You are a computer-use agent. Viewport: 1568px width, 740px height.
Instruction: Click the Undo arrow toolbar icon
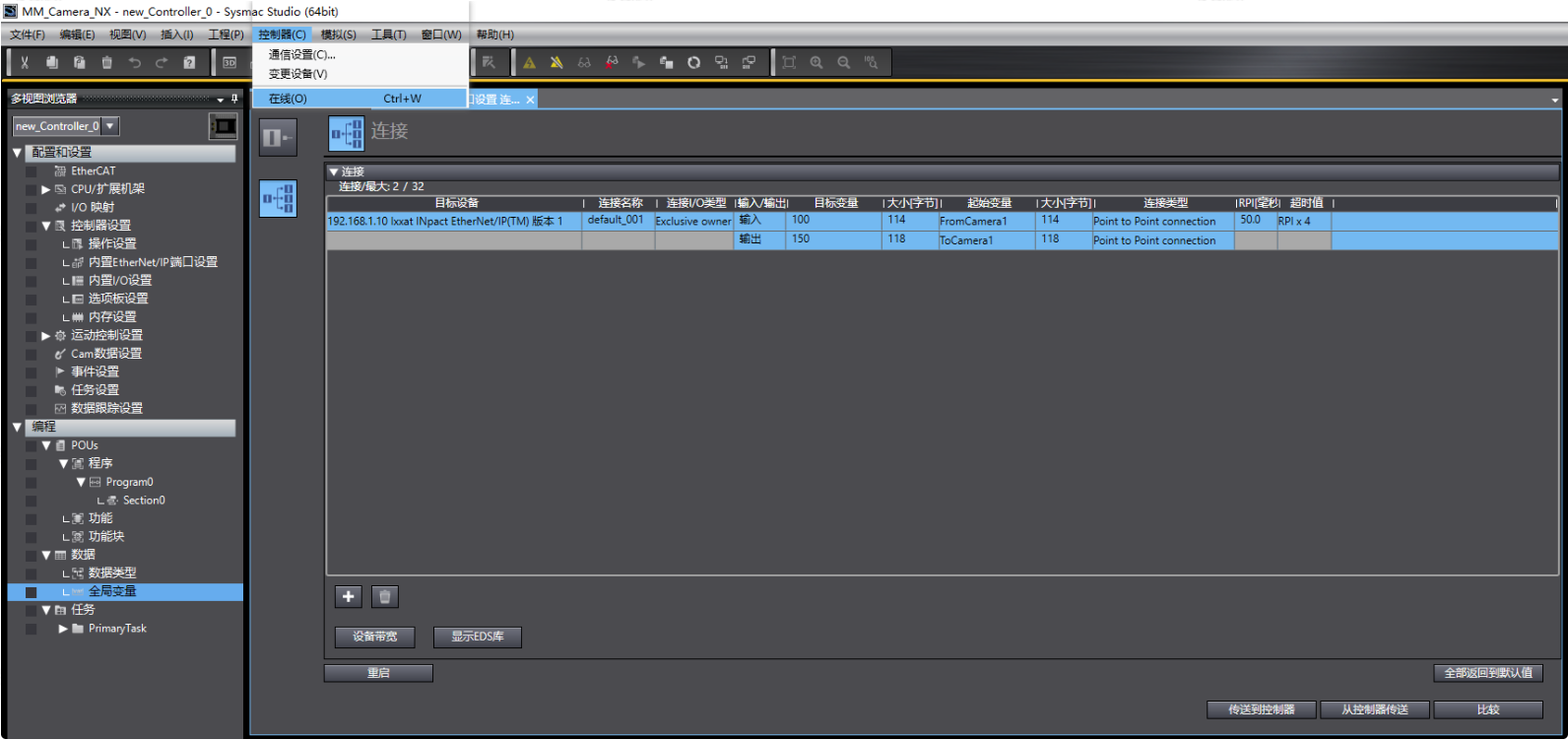[x=134, y=63]
